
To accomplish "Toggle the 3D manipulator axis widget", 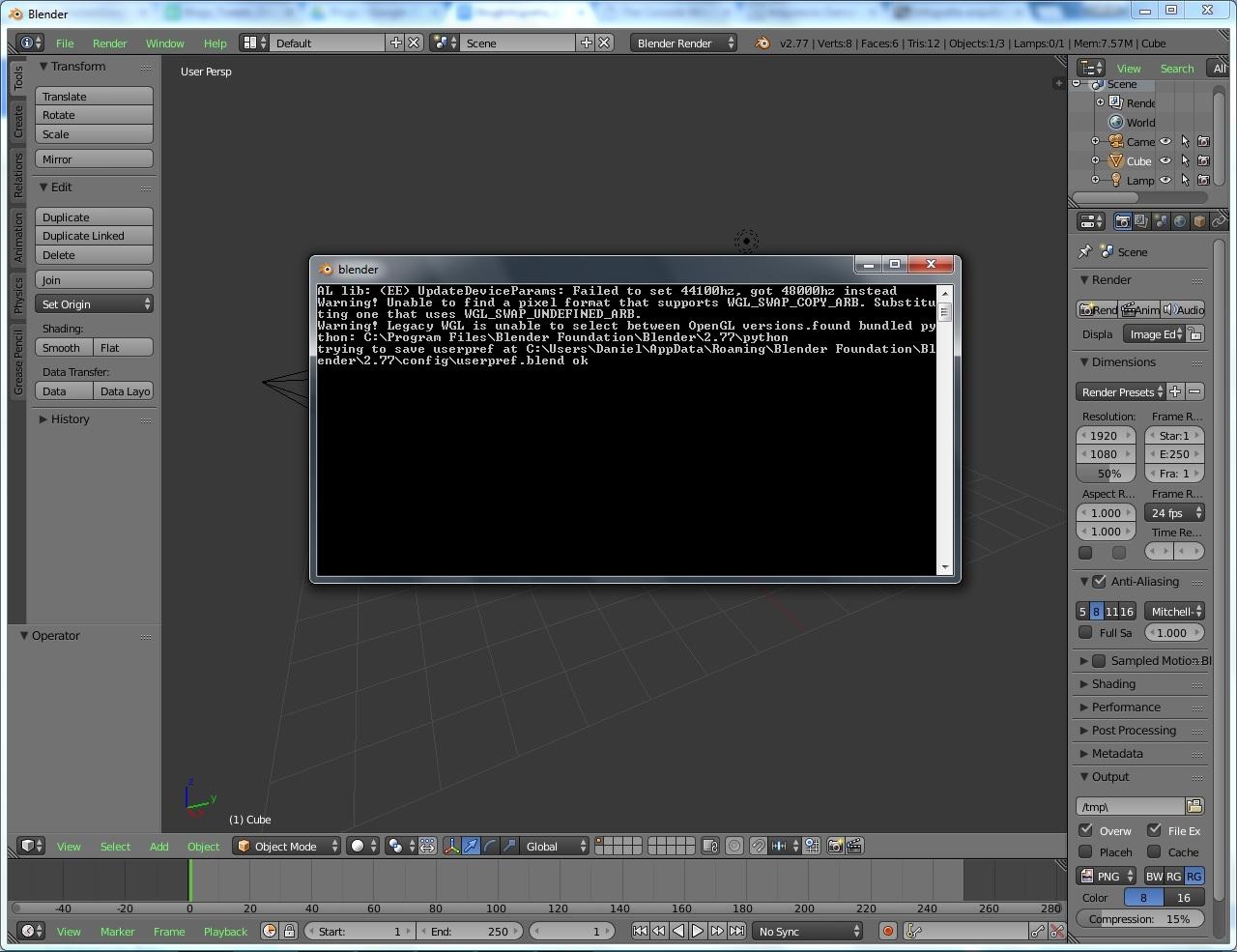I will click(452, 846).
